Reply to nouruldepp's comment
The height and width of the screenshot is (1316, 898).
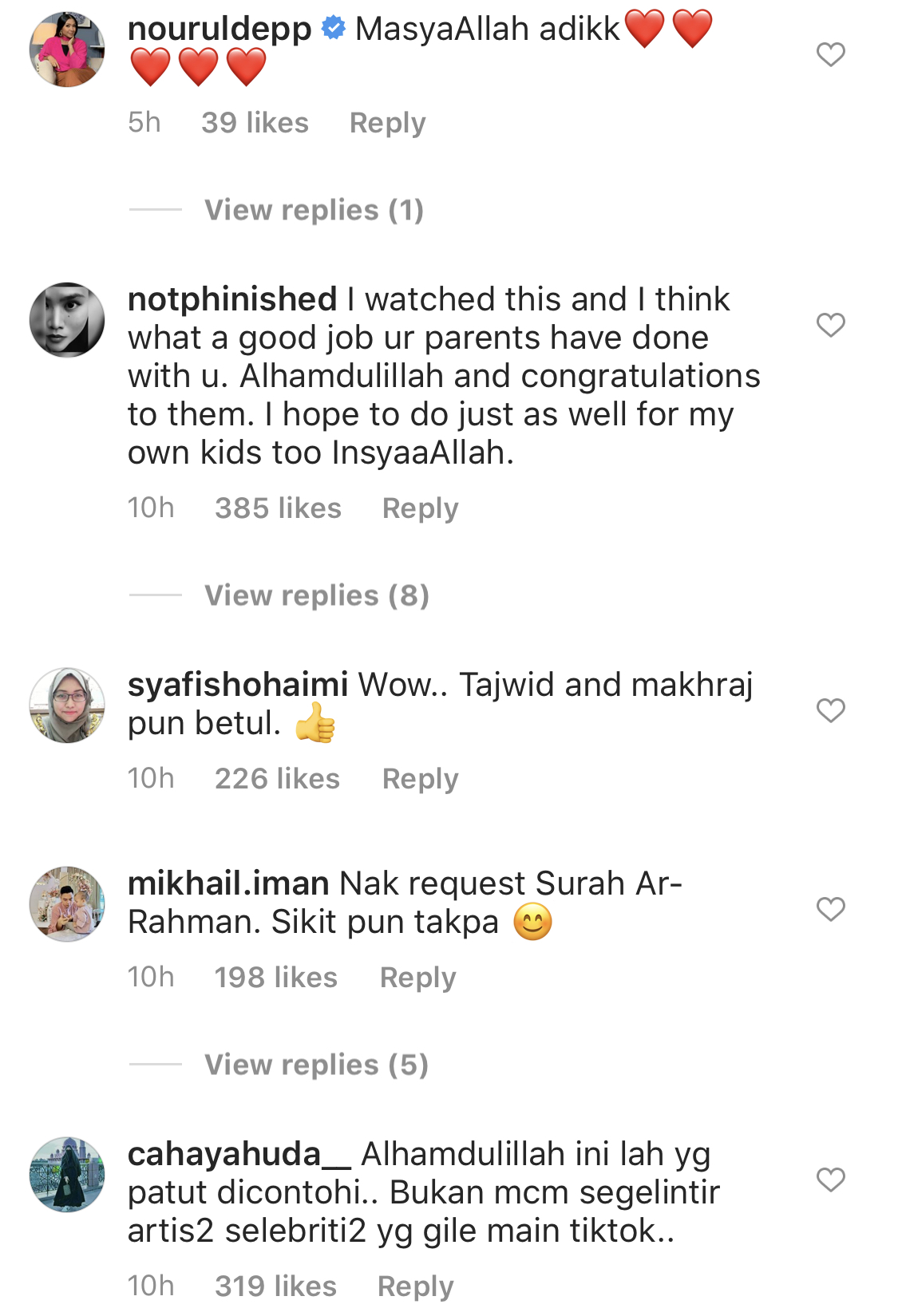coord(387,123)
